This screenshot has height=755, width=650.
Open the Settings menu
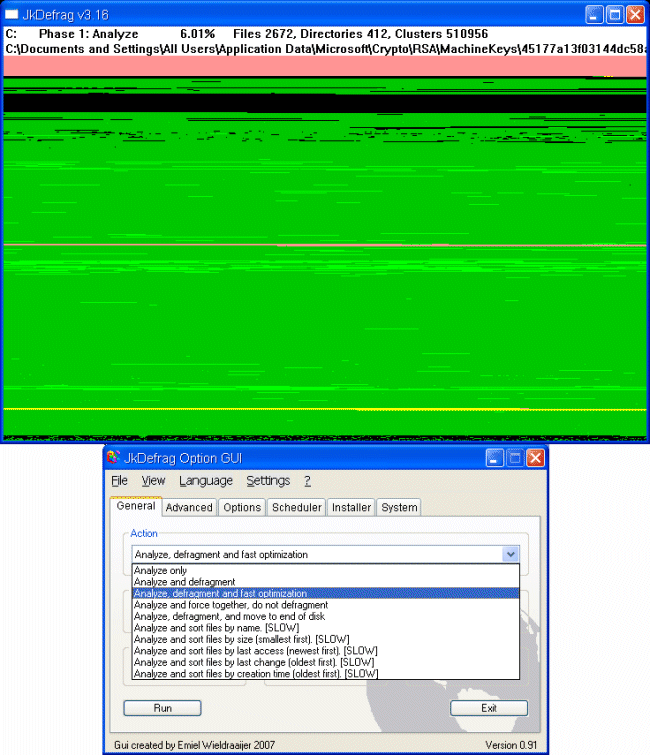click(268, 481)
